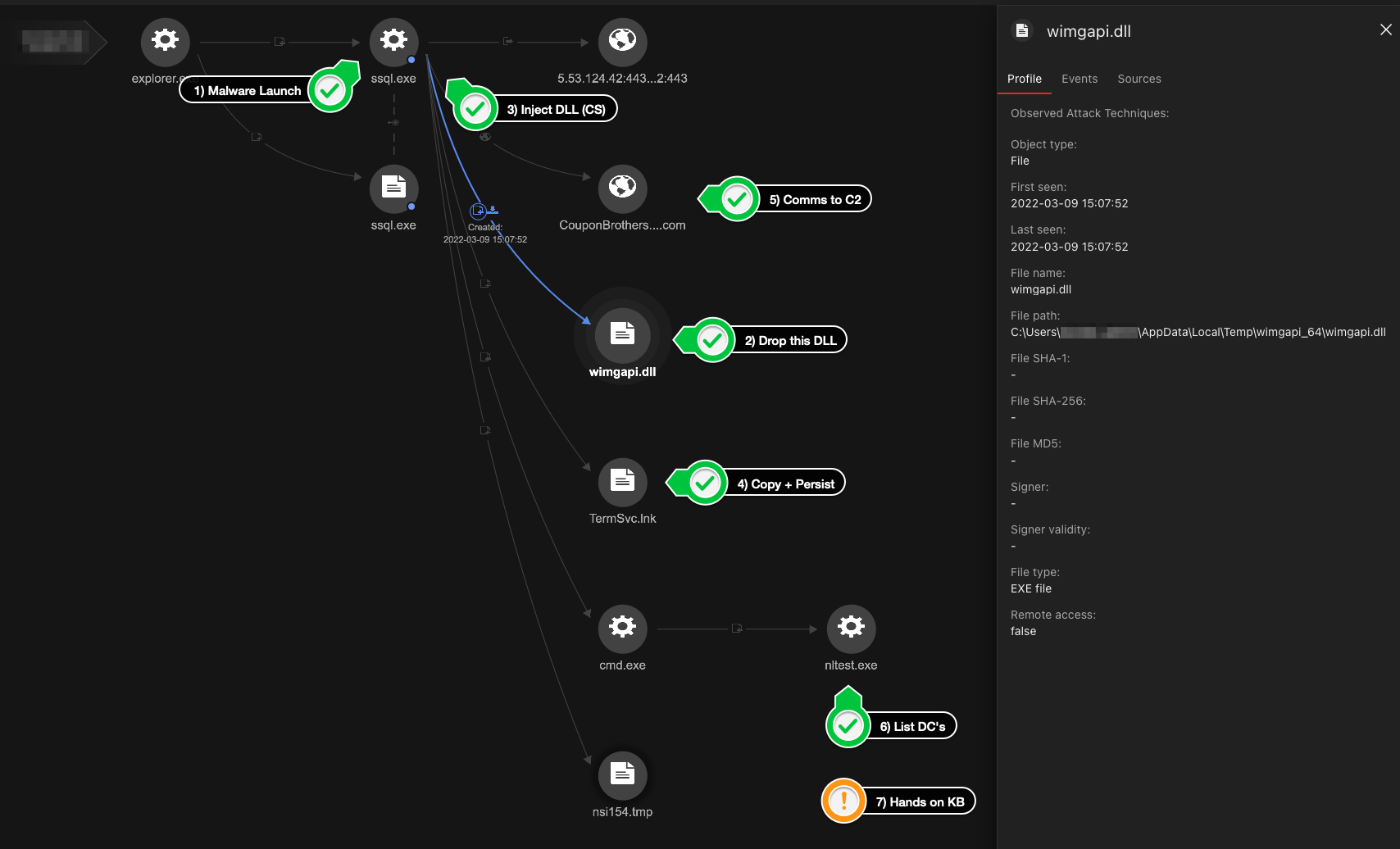The height and width of the screenshot is (849, 1400).
Task: Open the nsi154.tmp file node
Action: 622,775
